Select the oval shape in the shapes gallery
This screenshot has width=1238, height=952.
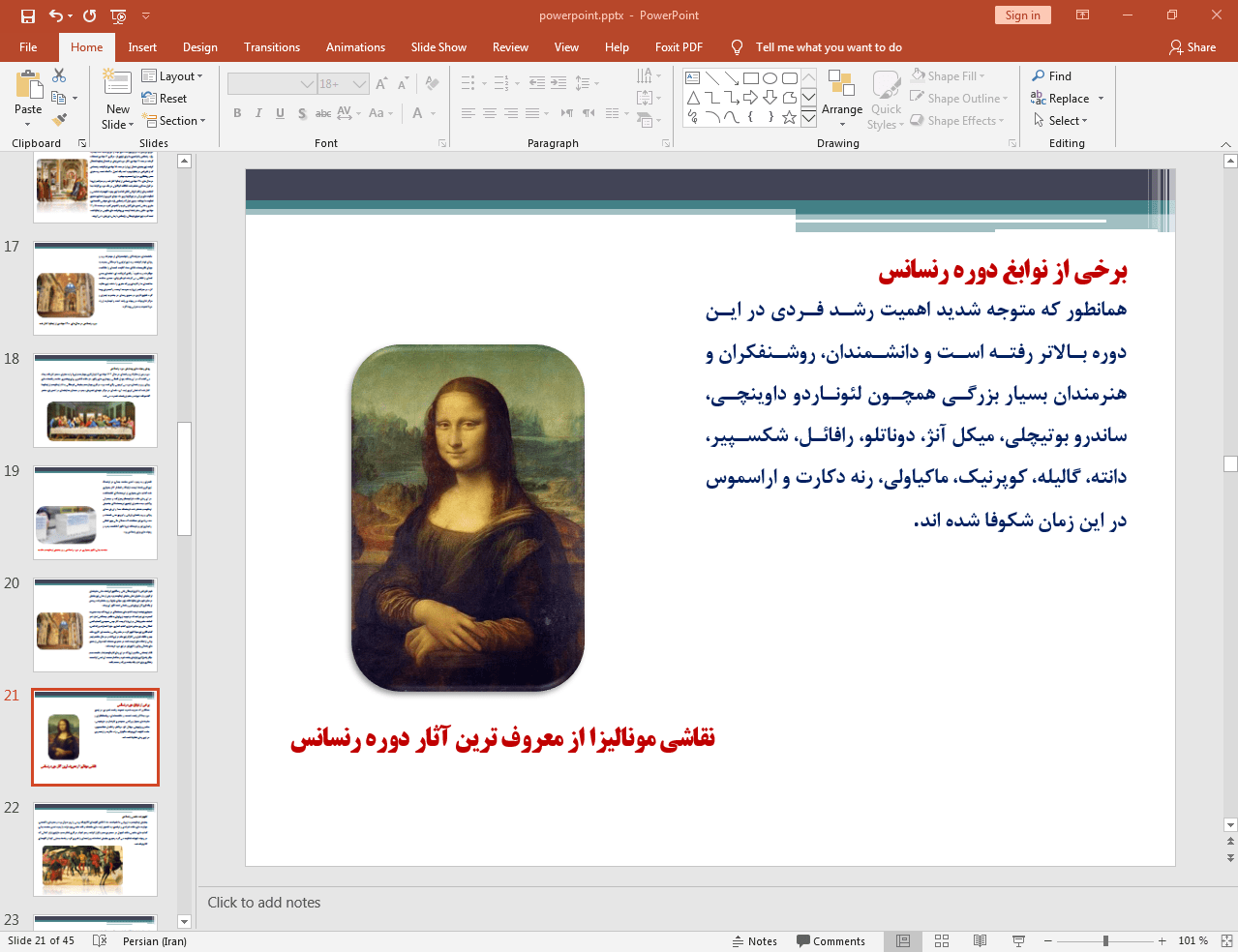[770, 78]
